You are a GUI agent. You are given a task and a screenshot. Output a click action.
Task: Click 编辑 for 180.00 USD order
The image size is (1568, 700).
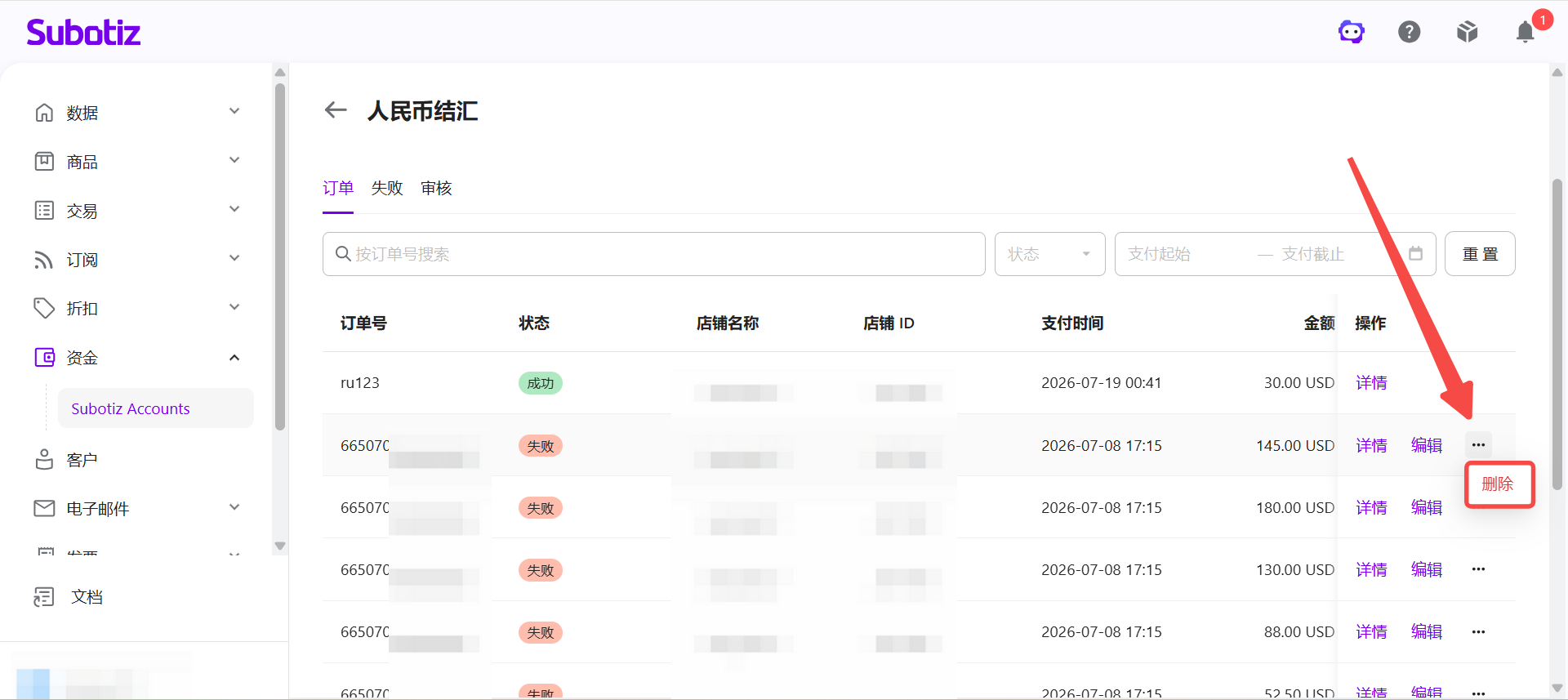point(1427,507)
